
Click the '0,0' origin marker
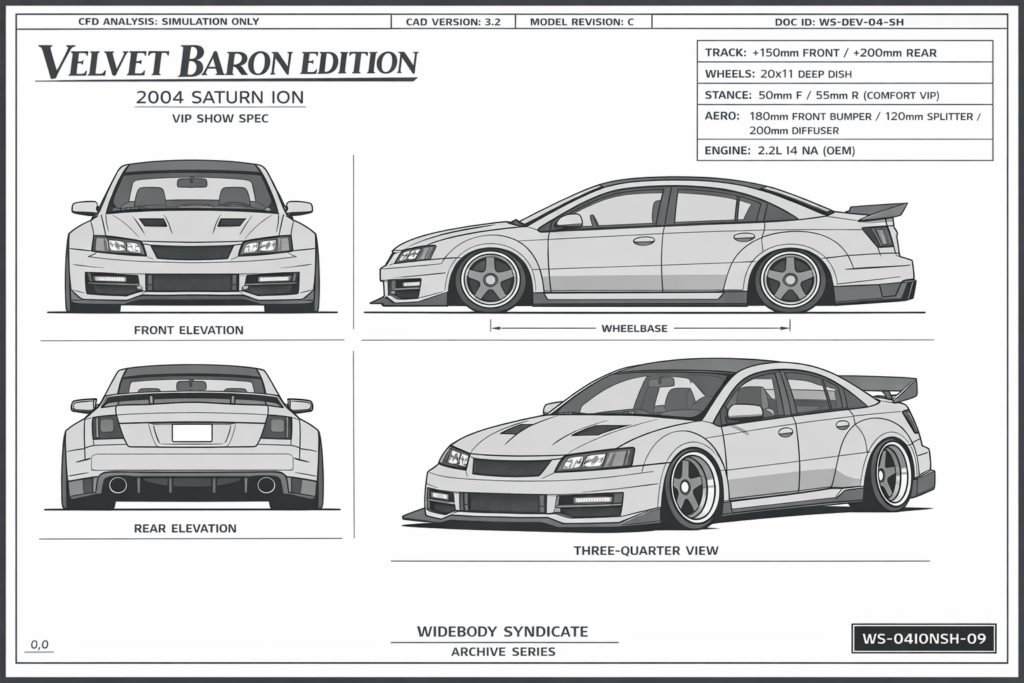[40, 644]
